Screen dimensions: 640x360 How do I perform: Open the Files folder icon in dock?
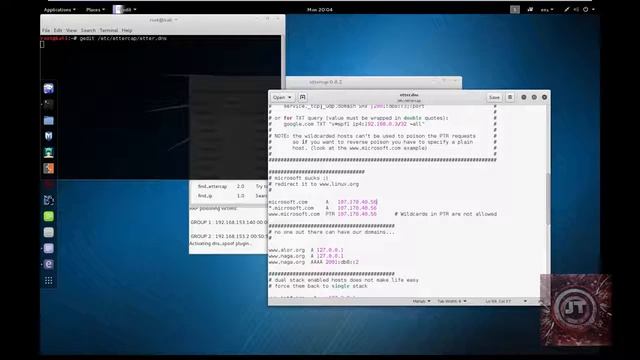click(49, 120)
